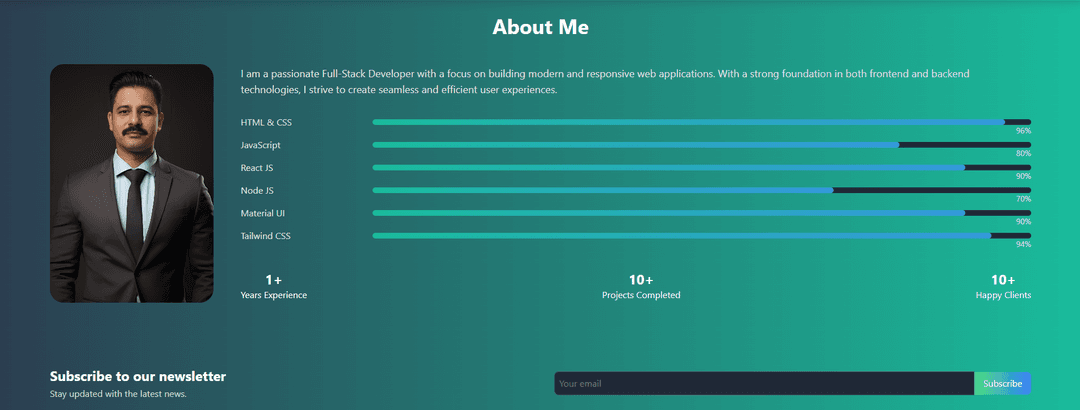1080x410 pixels.
Task: Click the HTML & CSS progress bar
Action: 700,122
